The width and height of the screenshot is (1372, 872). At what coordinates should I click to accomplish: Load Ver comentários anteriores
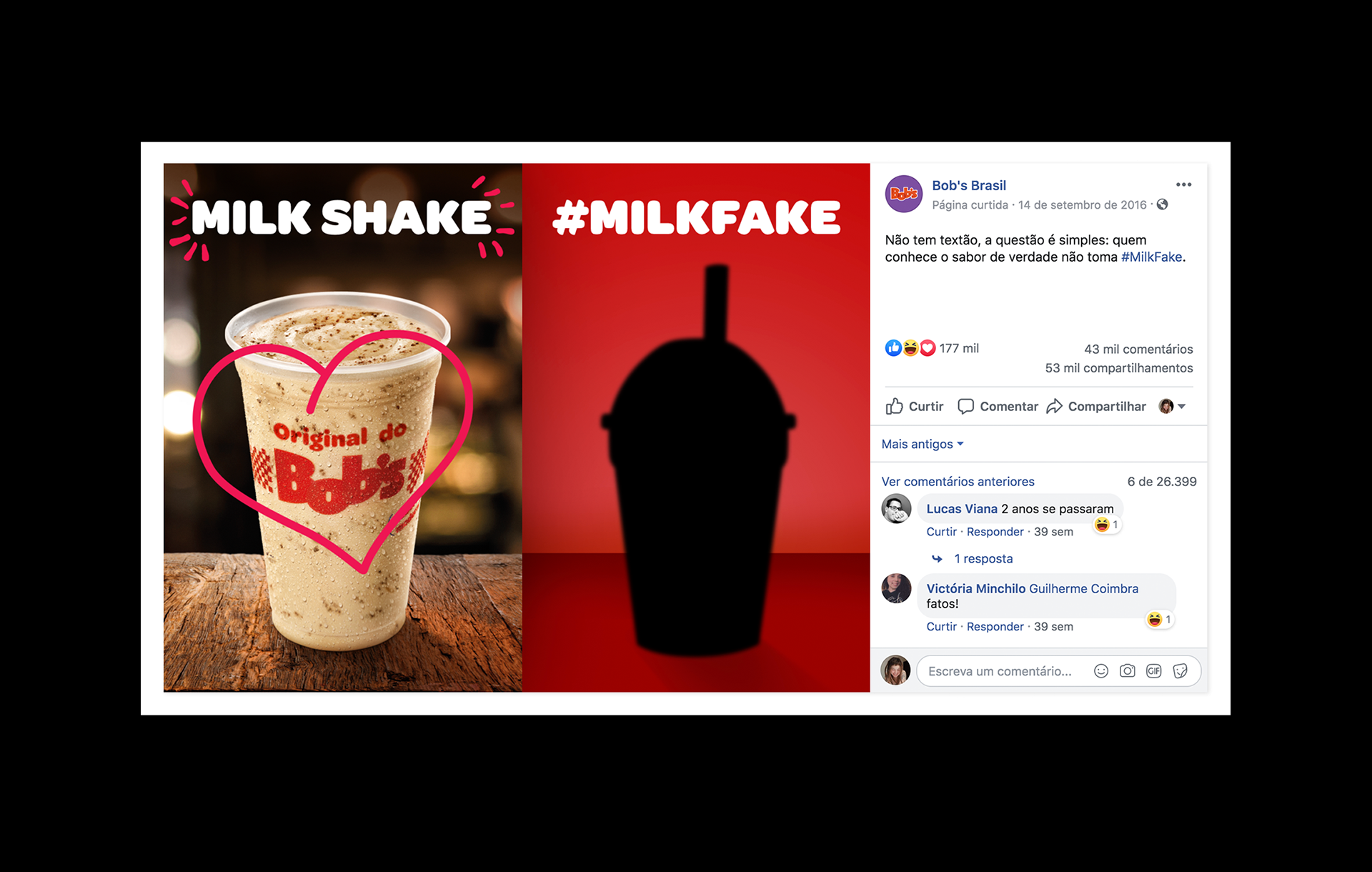pyautogui.click(x=958, y=482)
